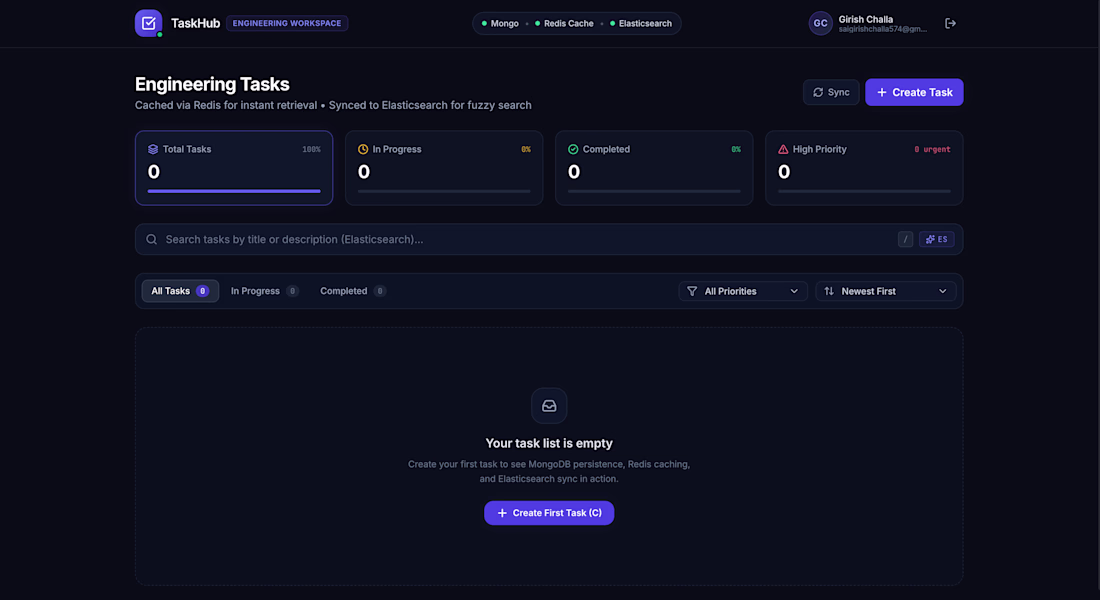Click the Girish Challa user name
1100x600 pixels.
(866, 19)
